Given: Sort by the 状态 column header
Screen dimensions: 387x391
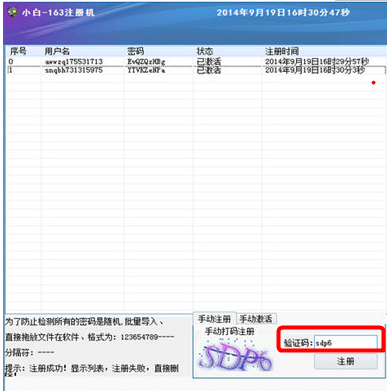Looking at the screenshot, I should coord(205,51).
